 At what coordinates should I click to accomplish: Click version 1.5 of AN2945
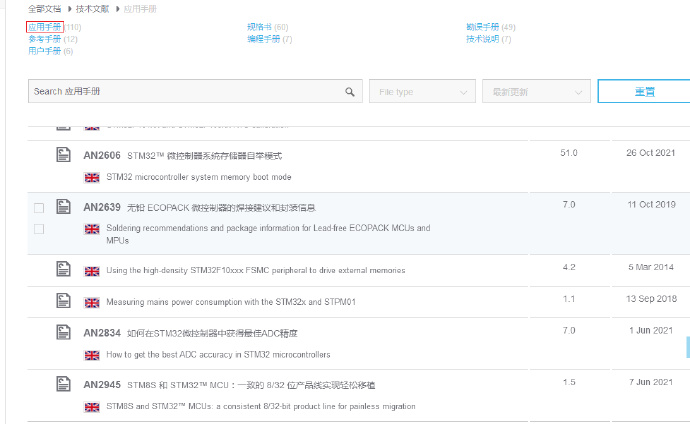pyautogui.click(x=569, y=382)
